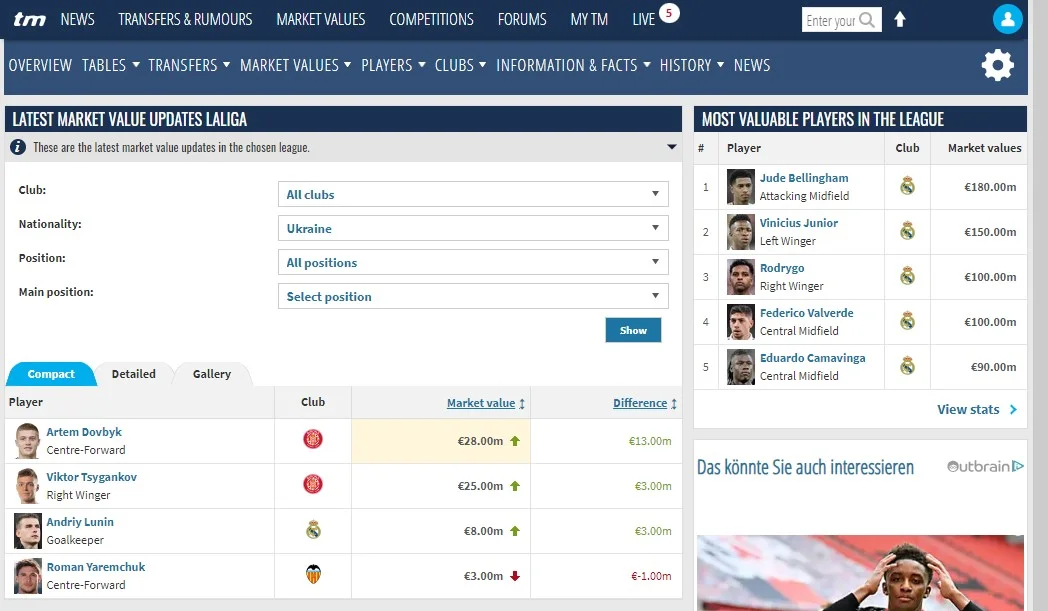Viewport: 1048px width, 611px height.
Task: Click Jude Bellingham's player photo
Action: (740, 187)
